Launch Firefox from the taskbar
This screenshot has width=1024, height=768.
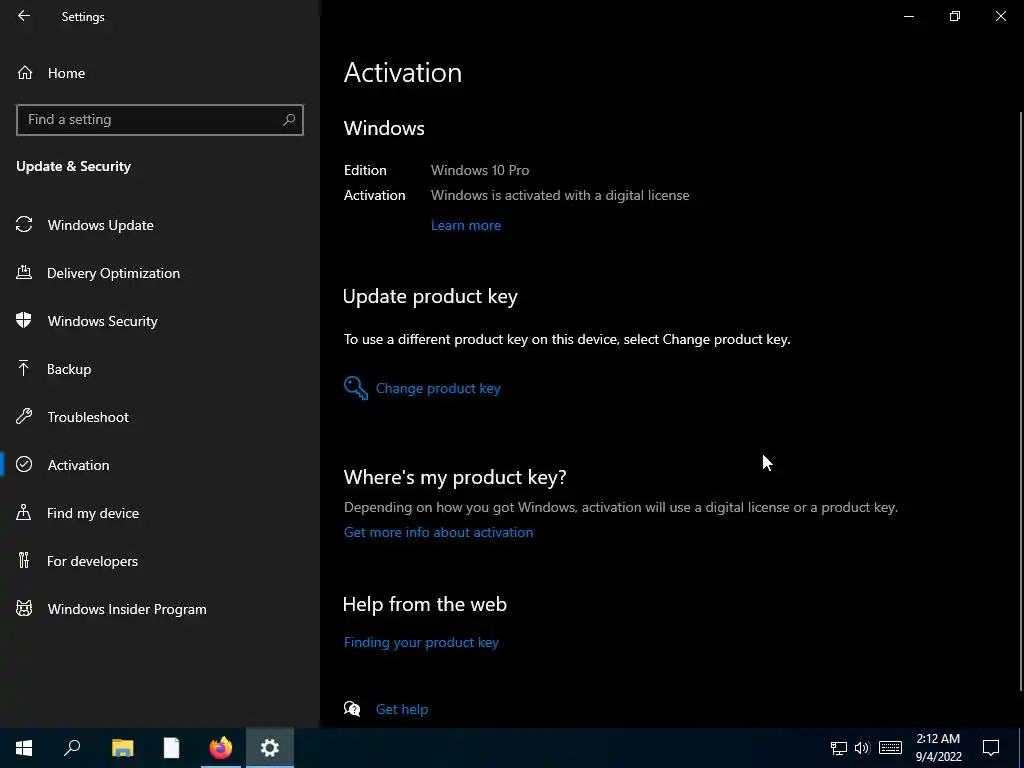click(x=221, y=748)
